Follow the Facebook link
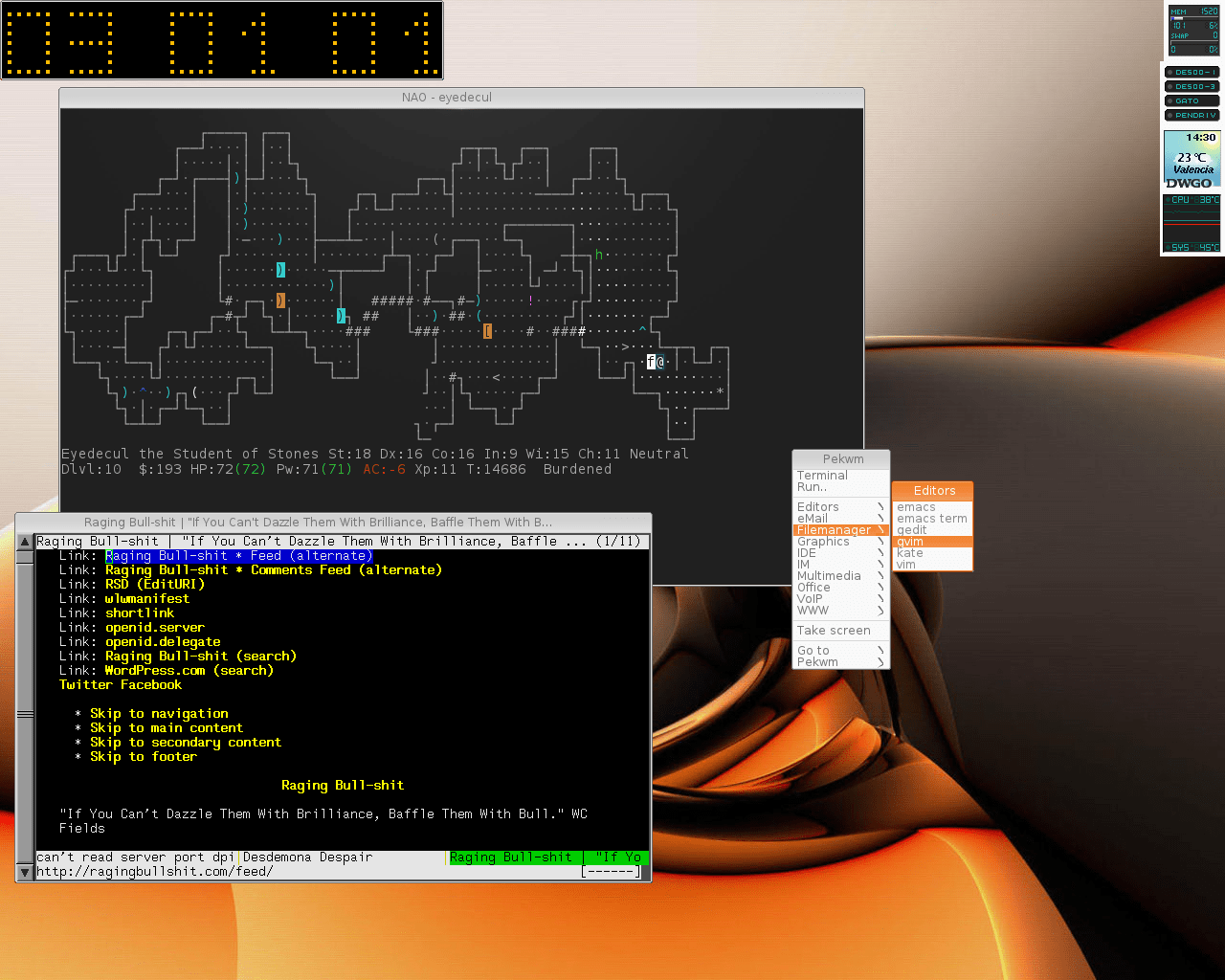This screenshot has height=980, width=1225. click(151, 685)
